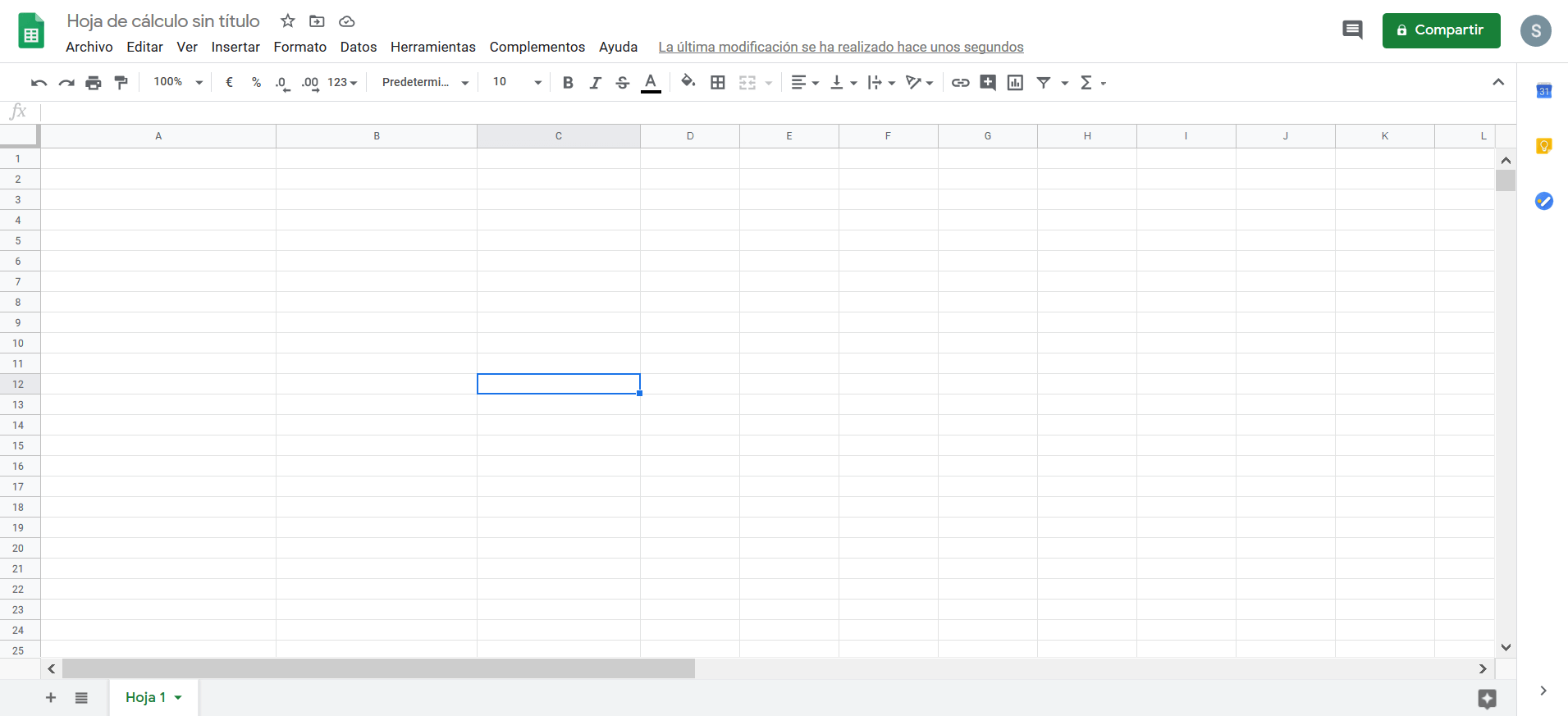Open the Formato menu
This screenshot has height=716, width=1568.
(299, 47)
